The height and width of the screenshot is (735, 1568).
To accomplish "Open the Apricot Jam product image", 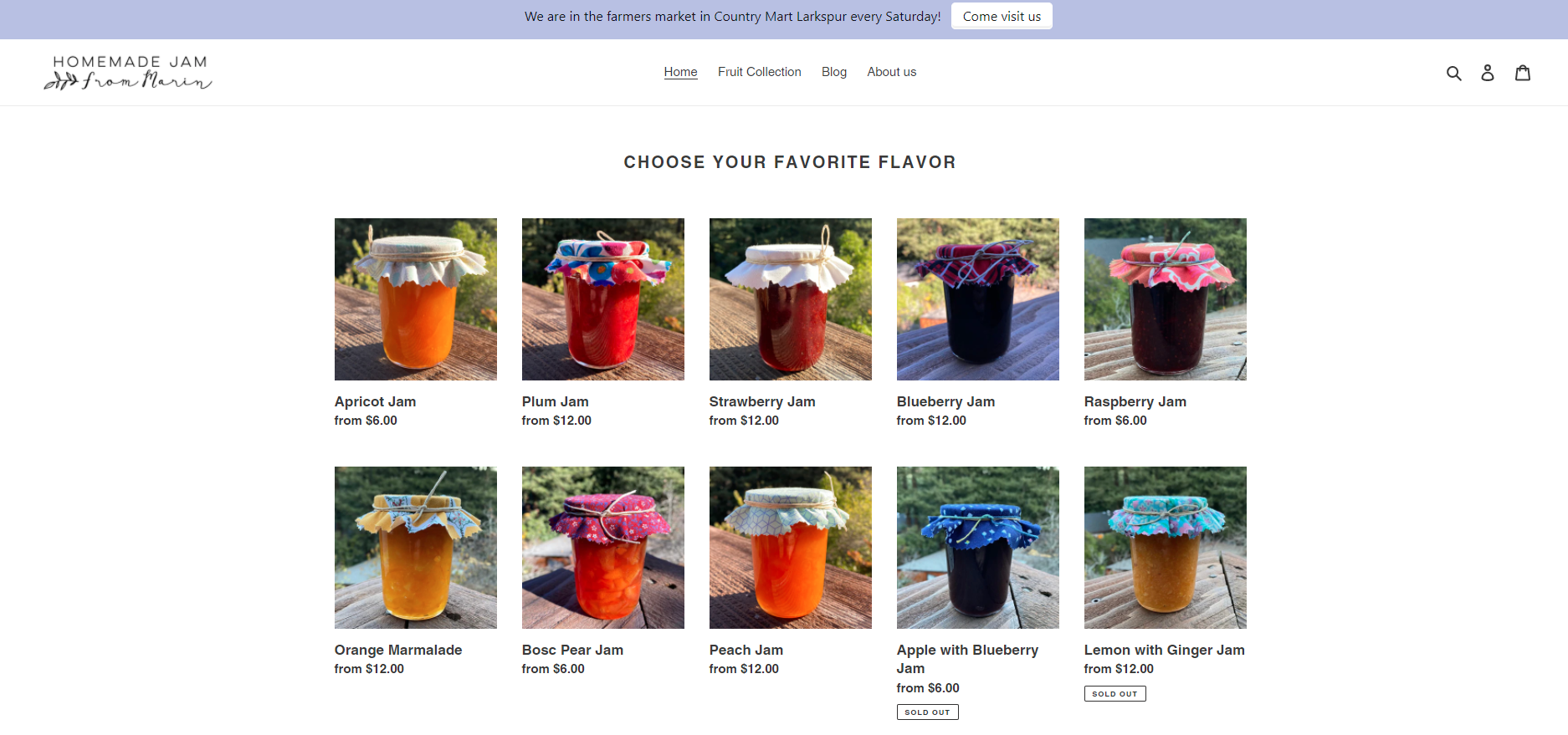I will point(415,299).
